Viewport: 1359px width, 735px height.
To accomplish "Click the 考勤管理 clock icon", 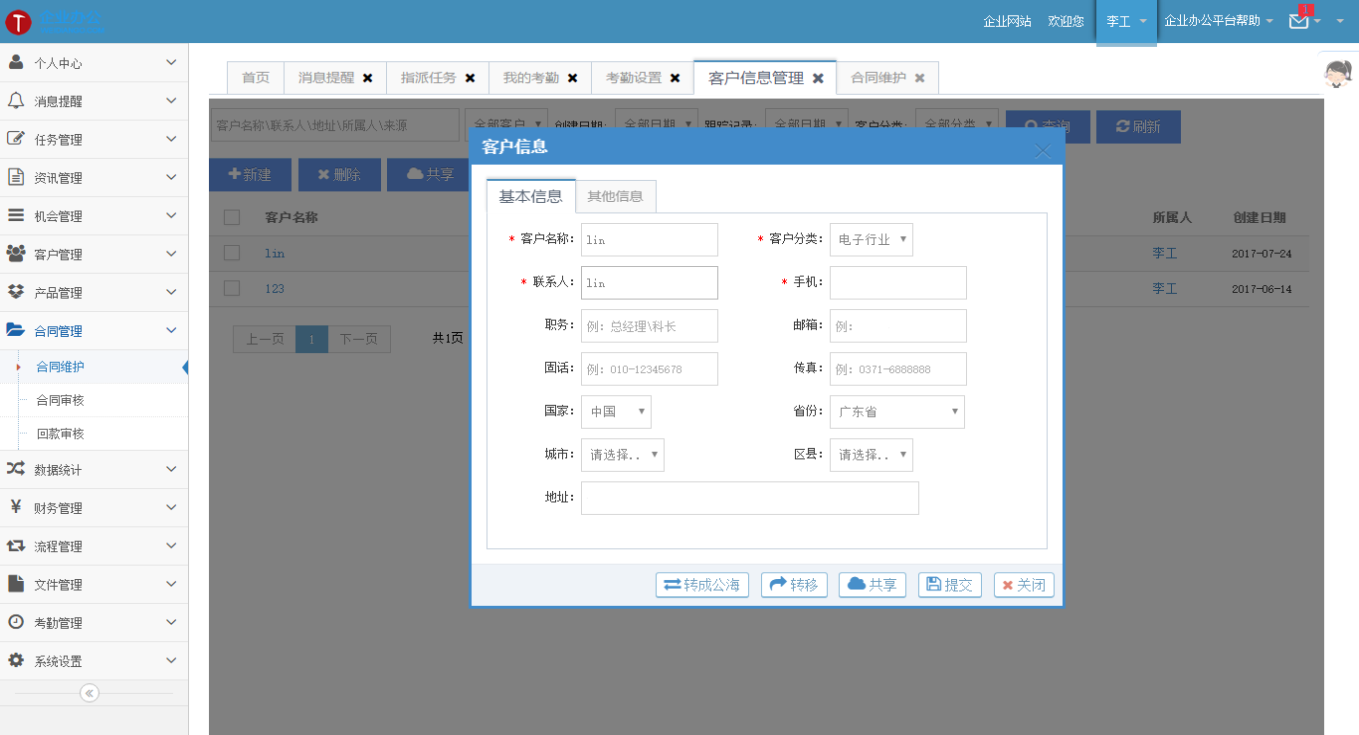I will click(x=16, y=622).
